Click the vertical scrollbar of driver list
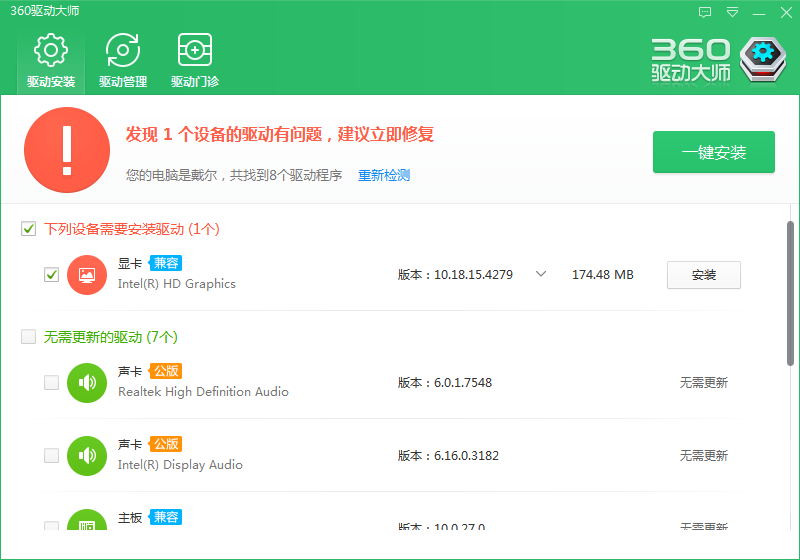Image resolution: width=800 pixels, height=560 pixels. tap(790, 293)
